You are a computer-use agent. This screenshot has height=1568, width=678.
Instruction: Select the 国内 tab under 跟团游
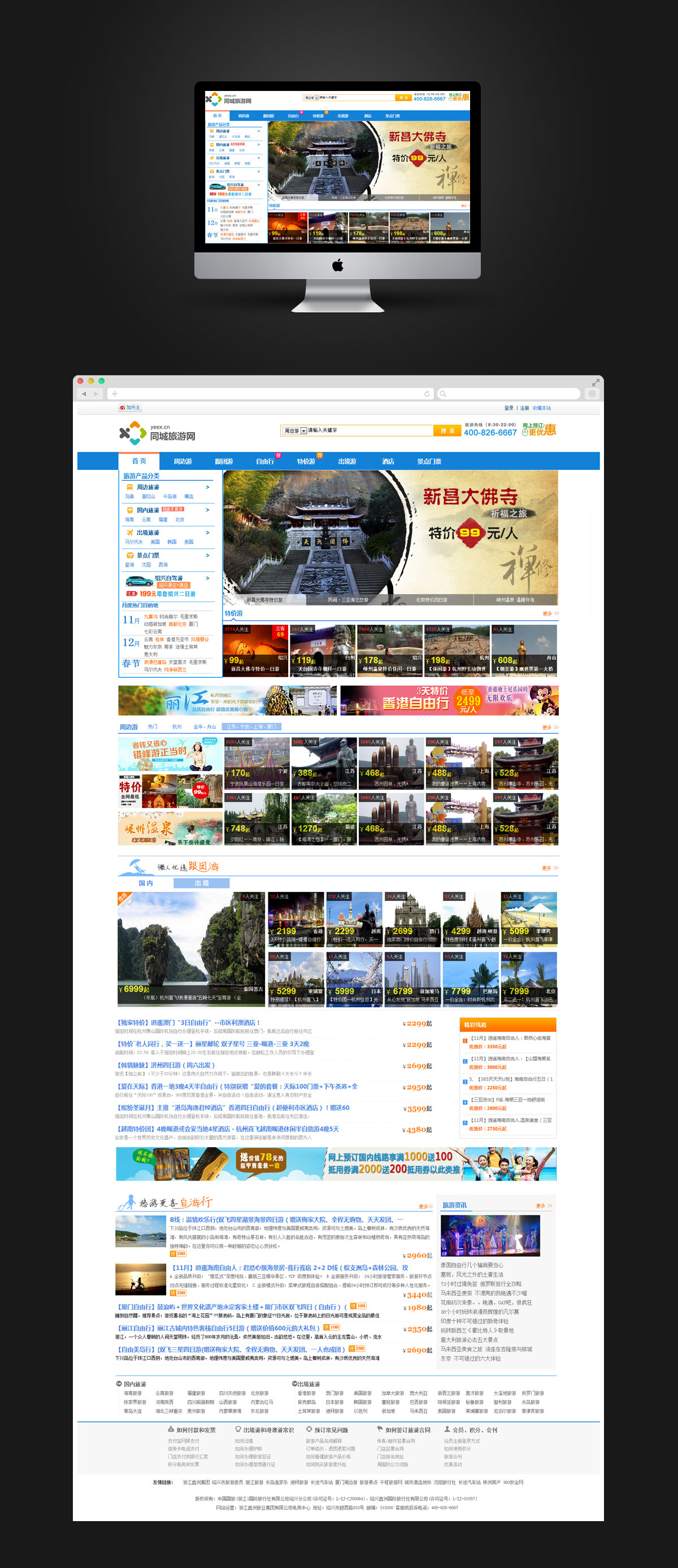pos(145,883)
